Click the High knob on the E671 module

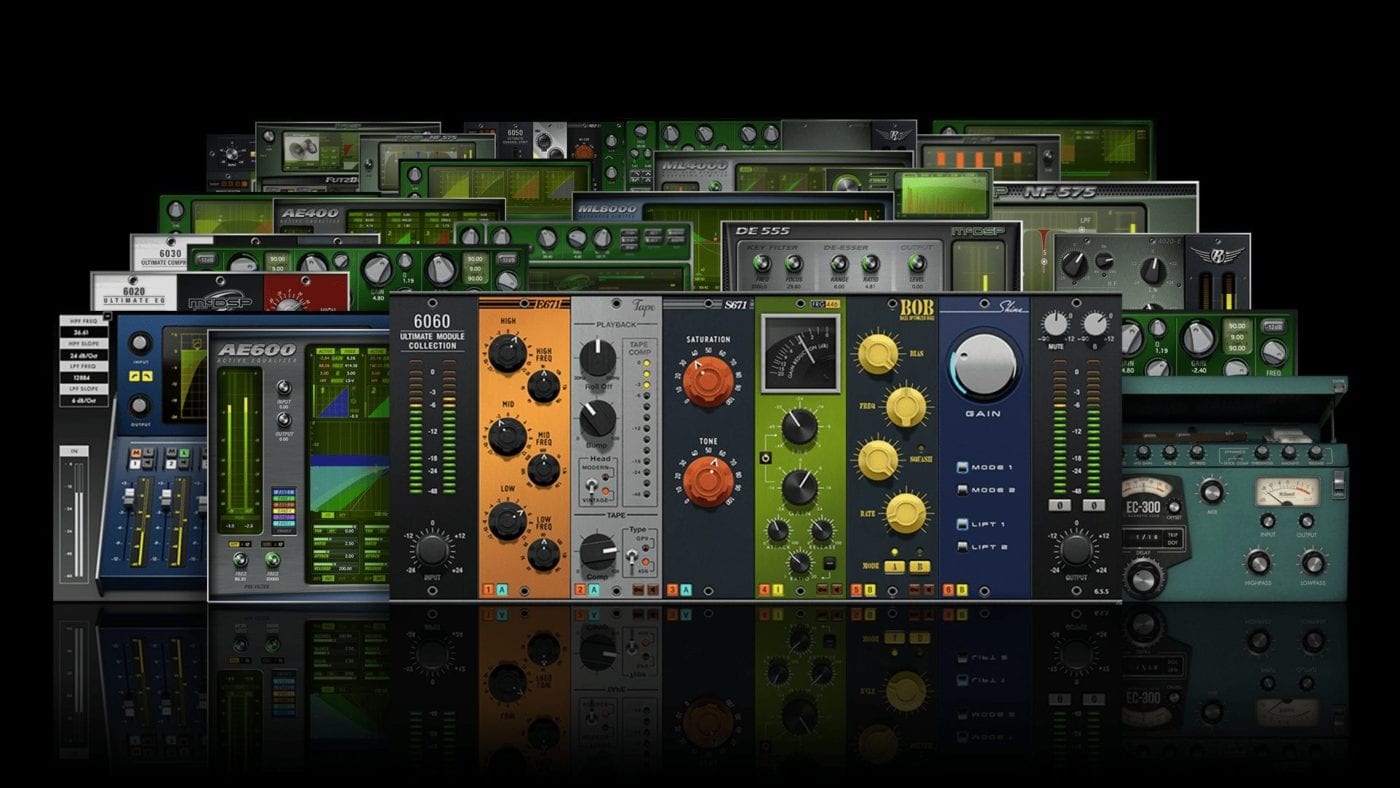click(507, 352)
